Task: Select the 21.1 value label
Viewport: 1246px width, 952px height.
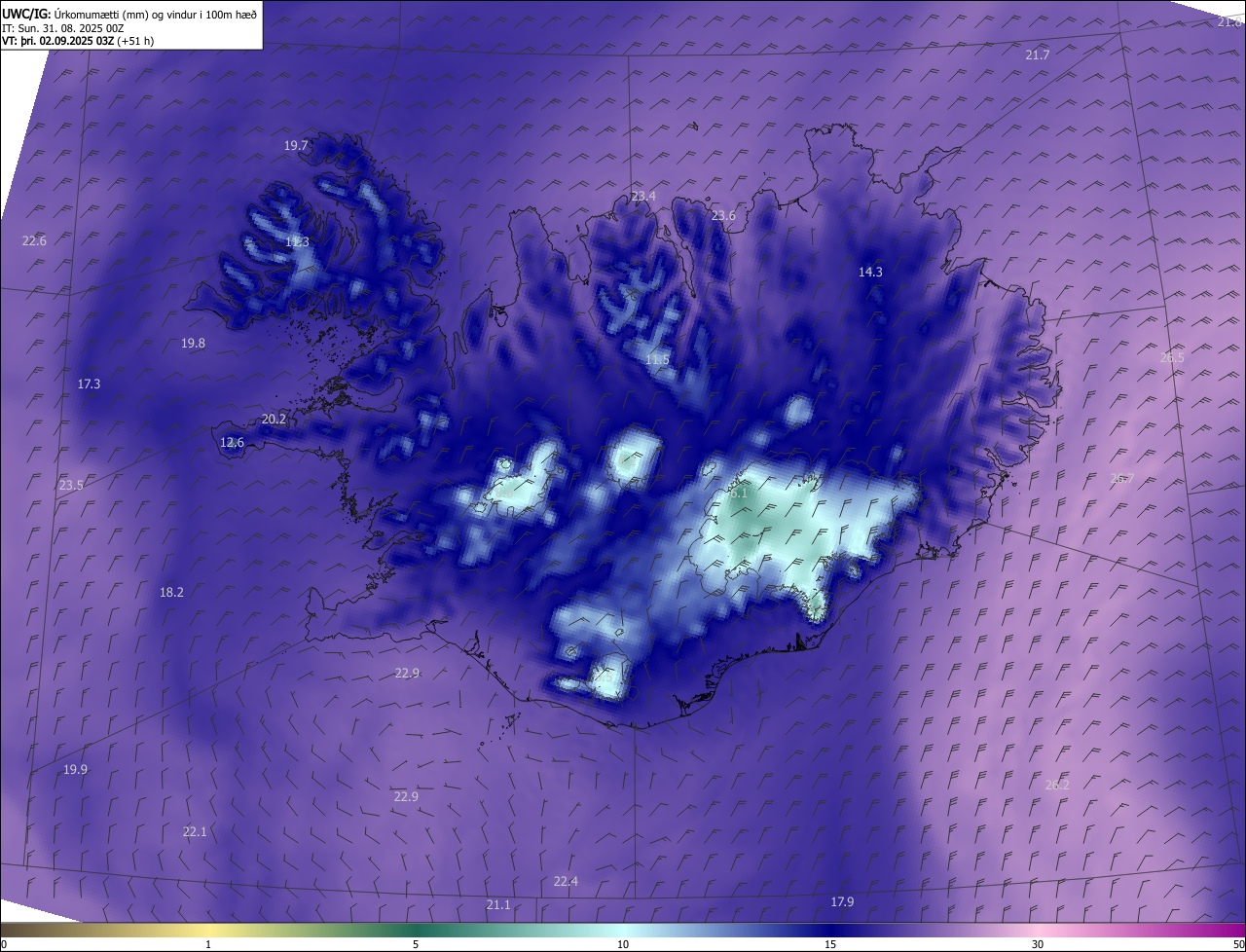Action: [x=497, y=905]
